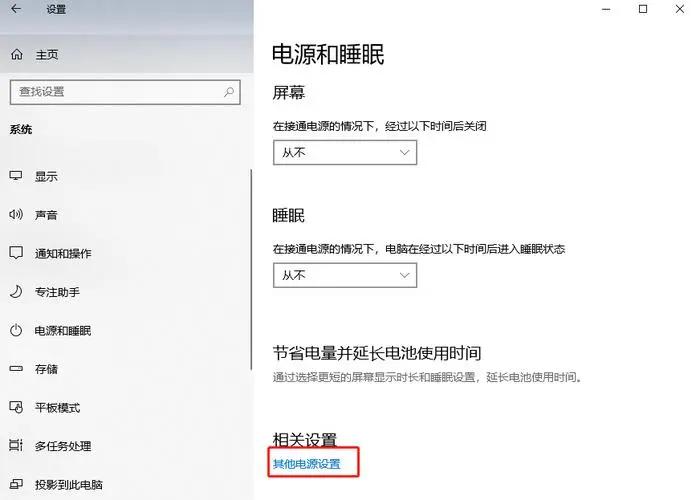Select 专注助手 in the sidebar

tap(57, 292)
